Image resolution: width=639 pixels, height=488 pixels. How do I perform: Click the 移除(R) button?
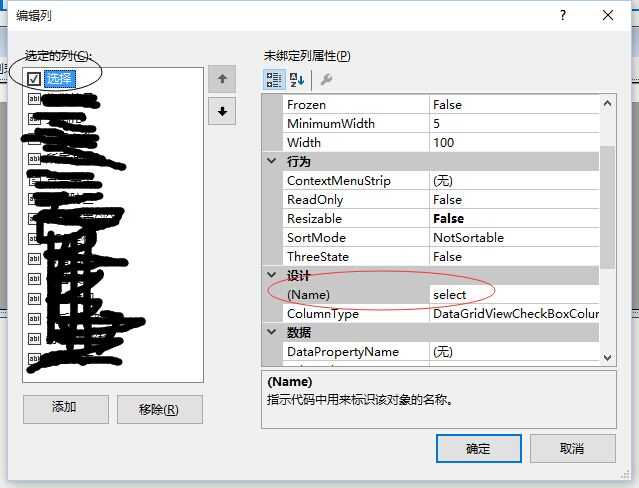[160, 409]
